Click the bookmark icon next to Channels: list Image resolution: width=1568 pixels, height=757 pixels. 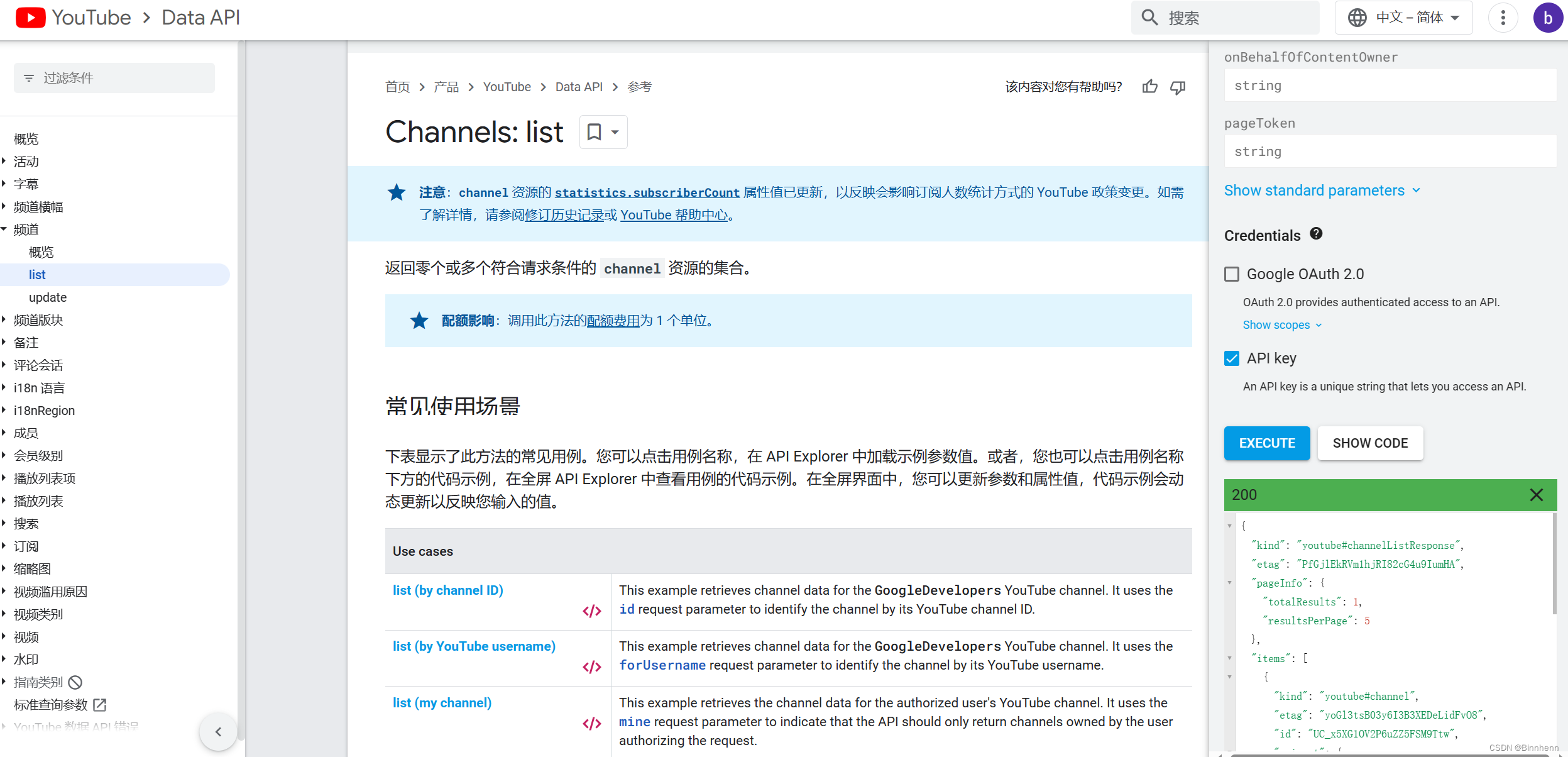coord(594,132)
